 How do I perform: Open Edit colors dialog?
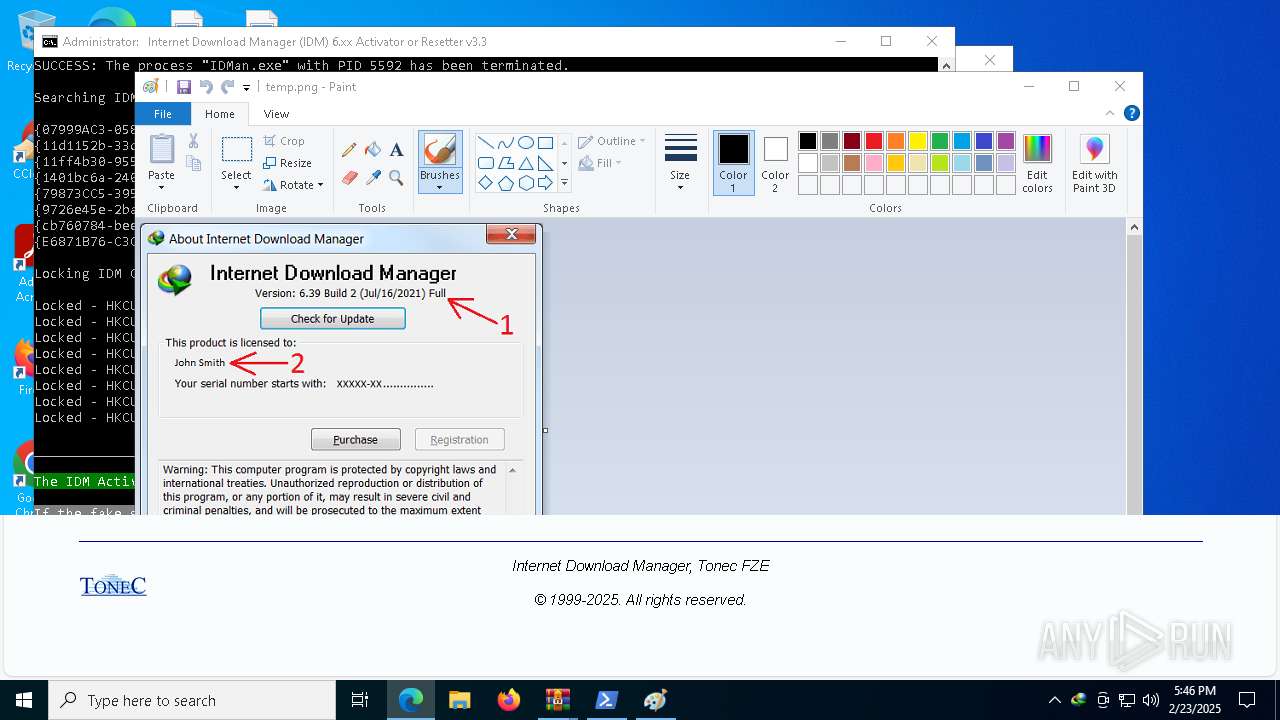(1037, 164)
